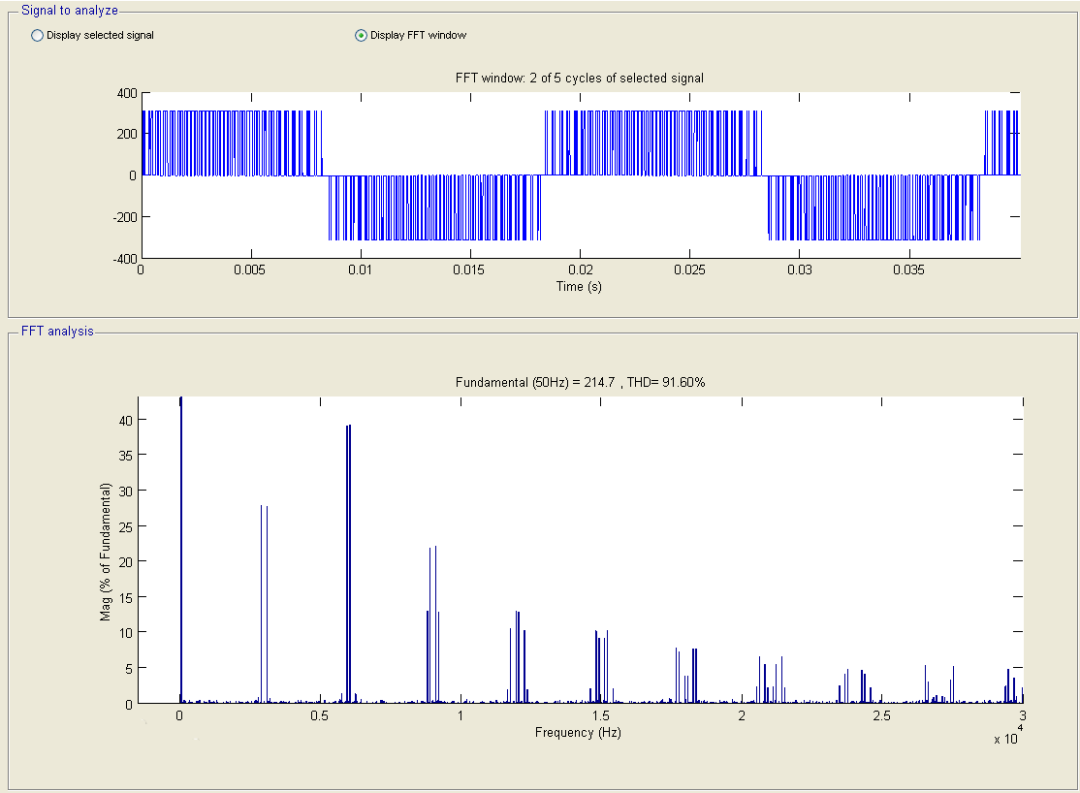Select the "Display selected signal" radio button
The image size is (1080, 793).
coord(37,35)
